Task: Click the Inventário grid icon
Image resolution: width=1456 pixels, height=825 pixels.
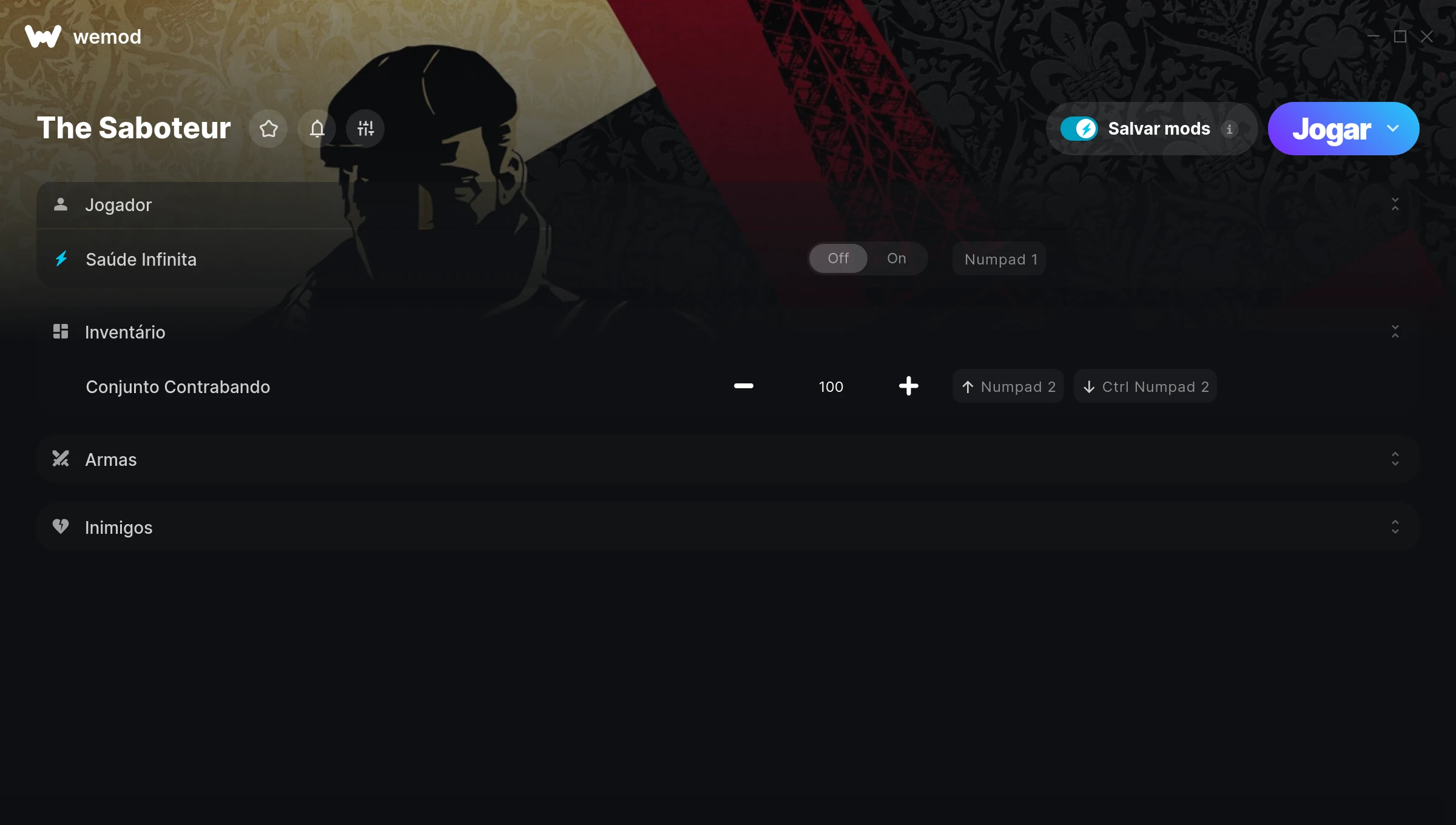Action: pyautogui.click(x=61, y=331)
